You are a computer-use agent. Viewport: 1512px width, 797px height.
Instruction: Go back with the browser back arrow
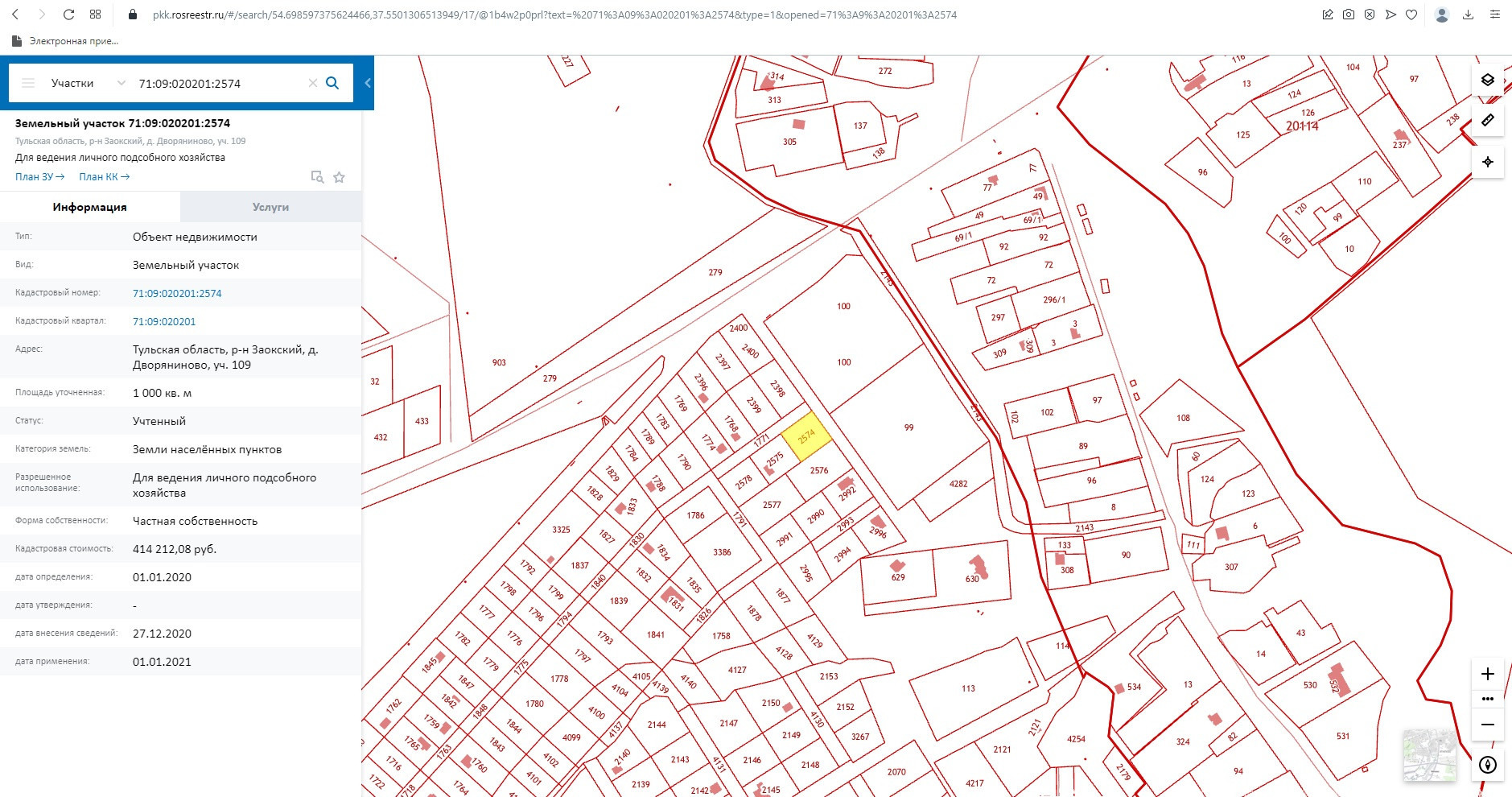(x=15, y=14)
